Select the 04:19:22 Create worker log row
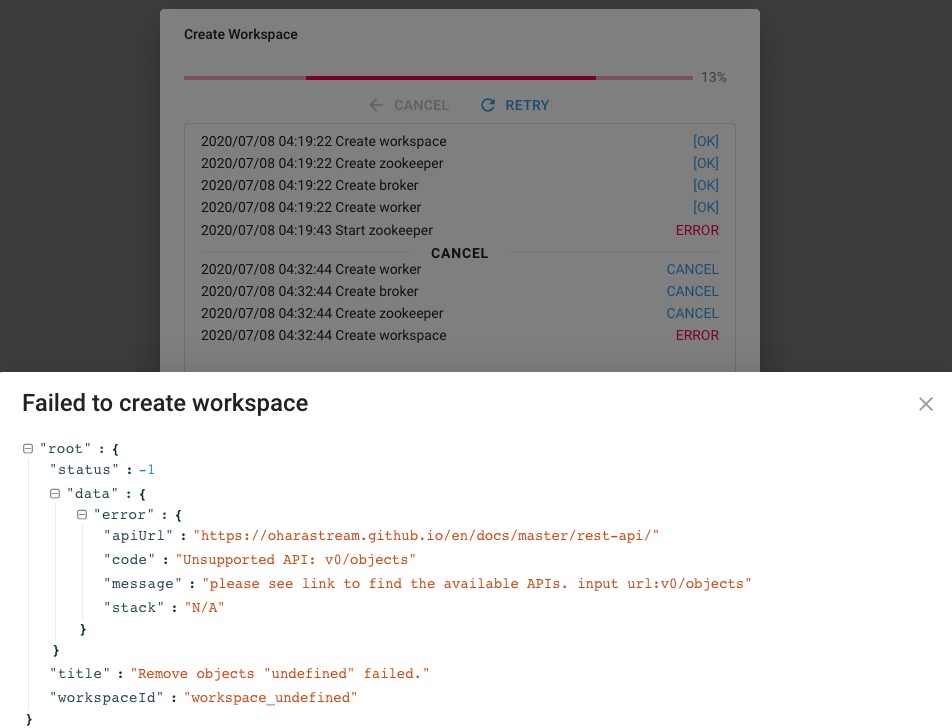 coord(460,207)
